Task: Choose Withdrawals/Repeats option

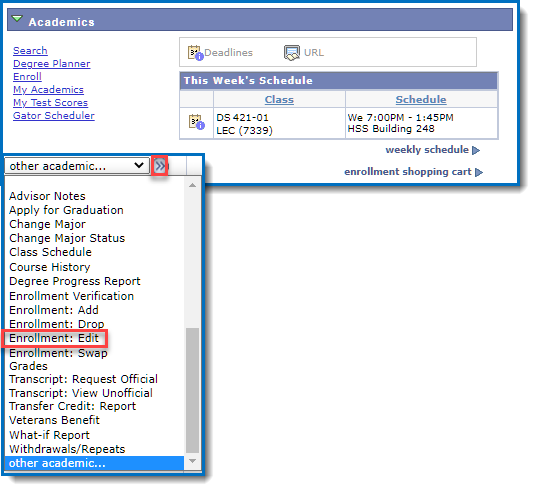Action: click(x=67, y=449)
